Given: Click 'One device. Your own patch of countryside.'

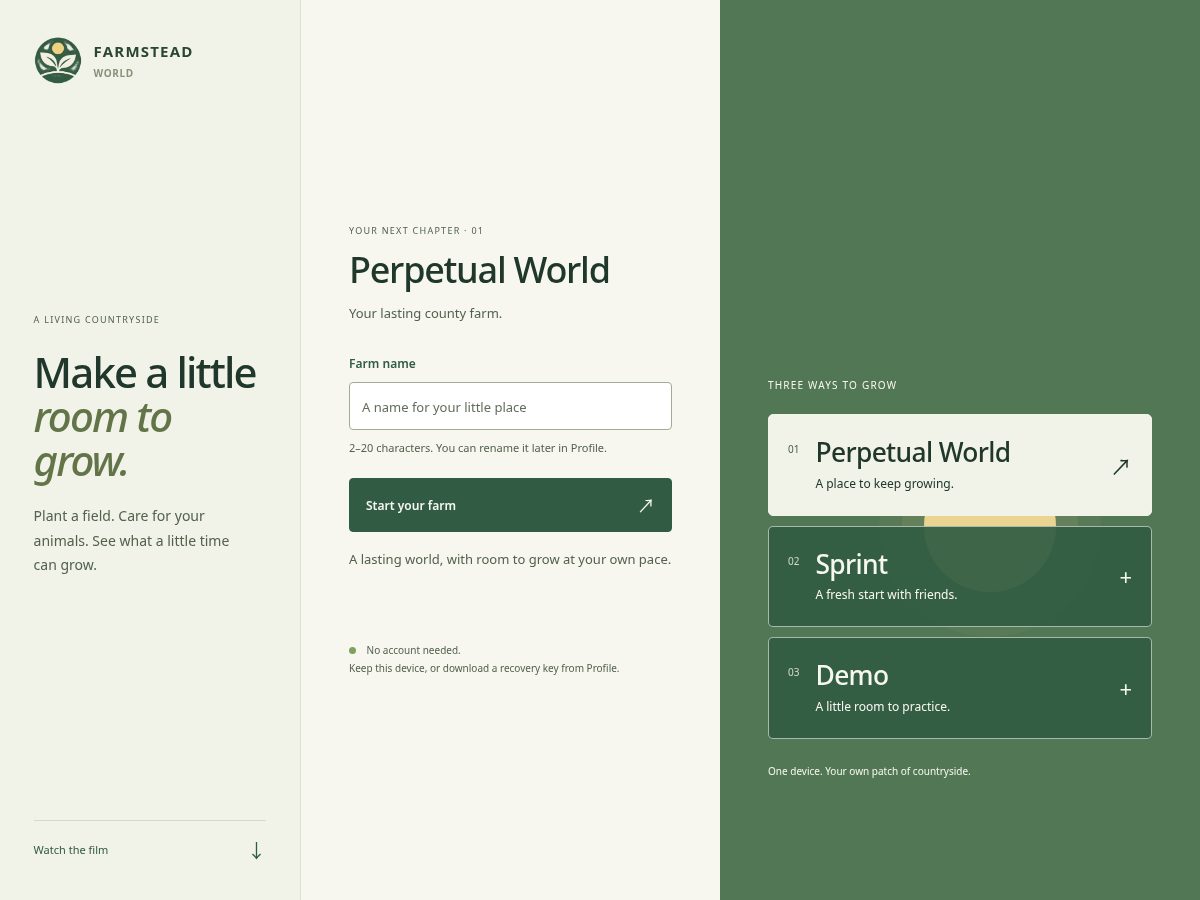Looking at the screenshot, I should click(x=869, y=771).
